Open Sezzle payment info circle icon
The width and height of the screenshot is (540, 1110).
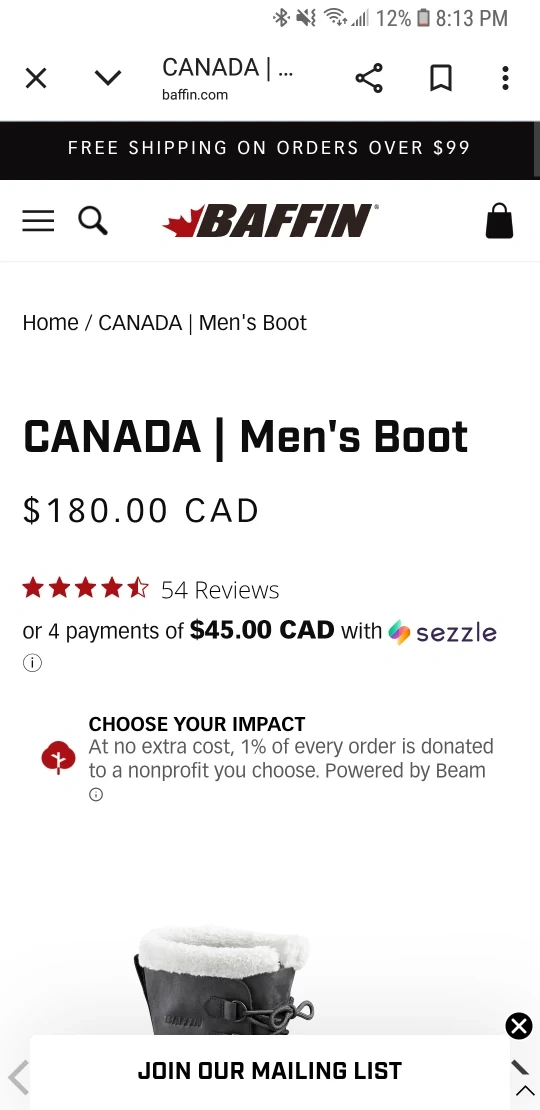coord(32,663)
